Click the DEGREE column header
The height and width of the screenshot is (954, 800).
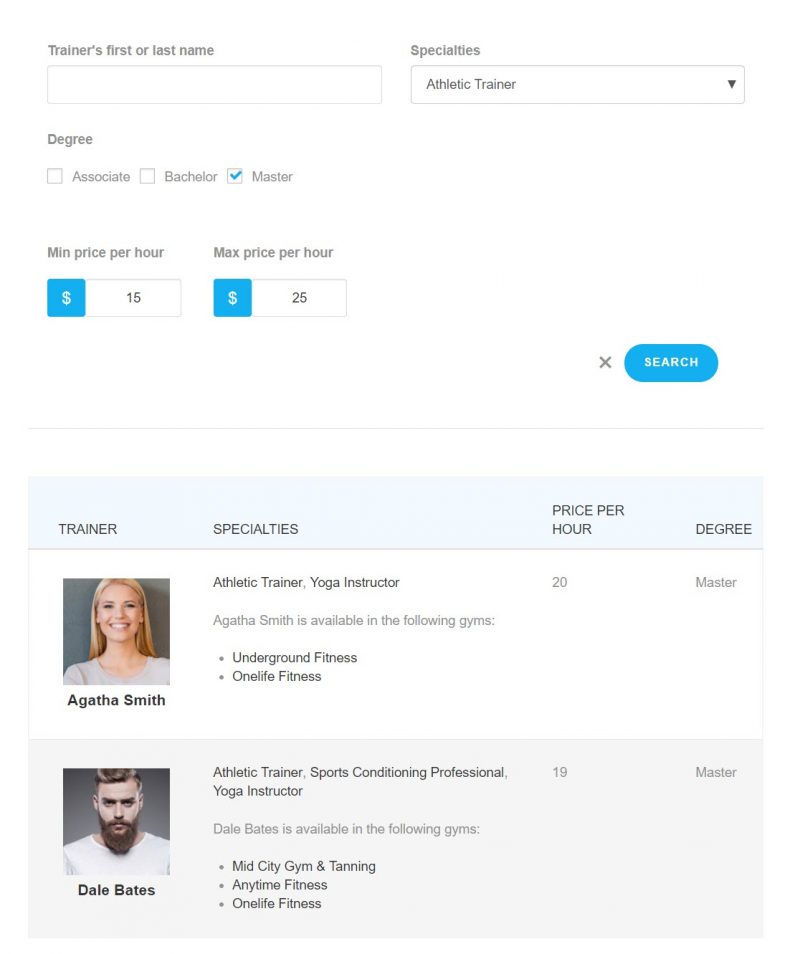tap(723, 529)
